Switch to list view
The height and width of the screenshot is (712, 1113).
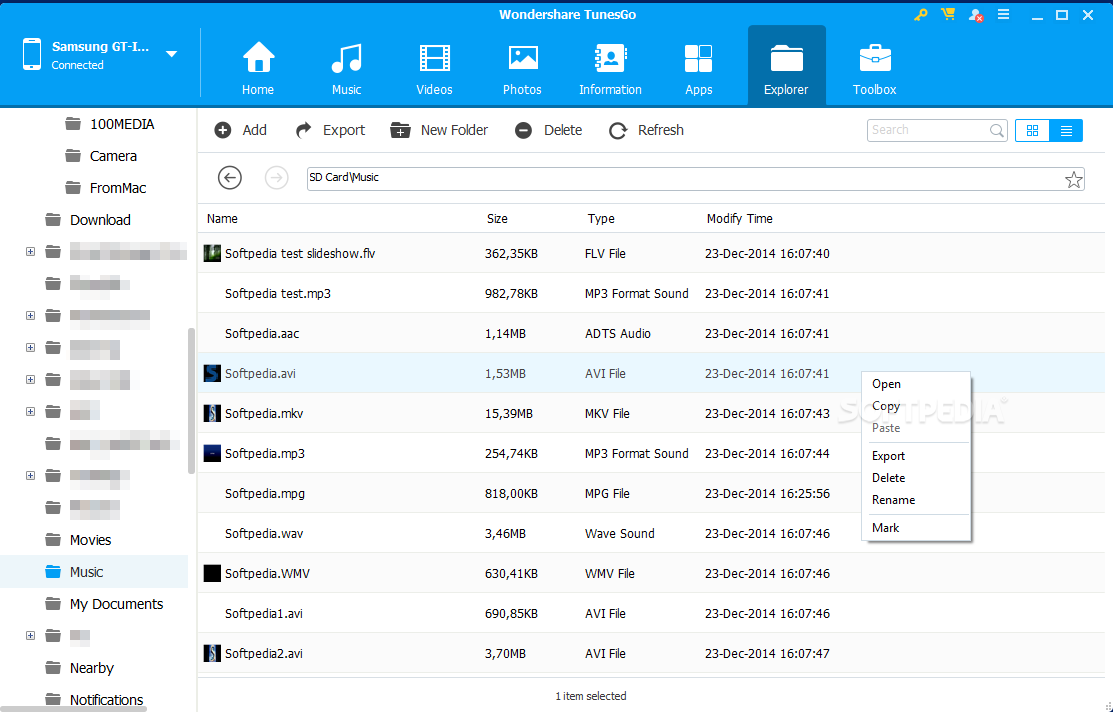pyautogui.click(x=1066, y=131)
